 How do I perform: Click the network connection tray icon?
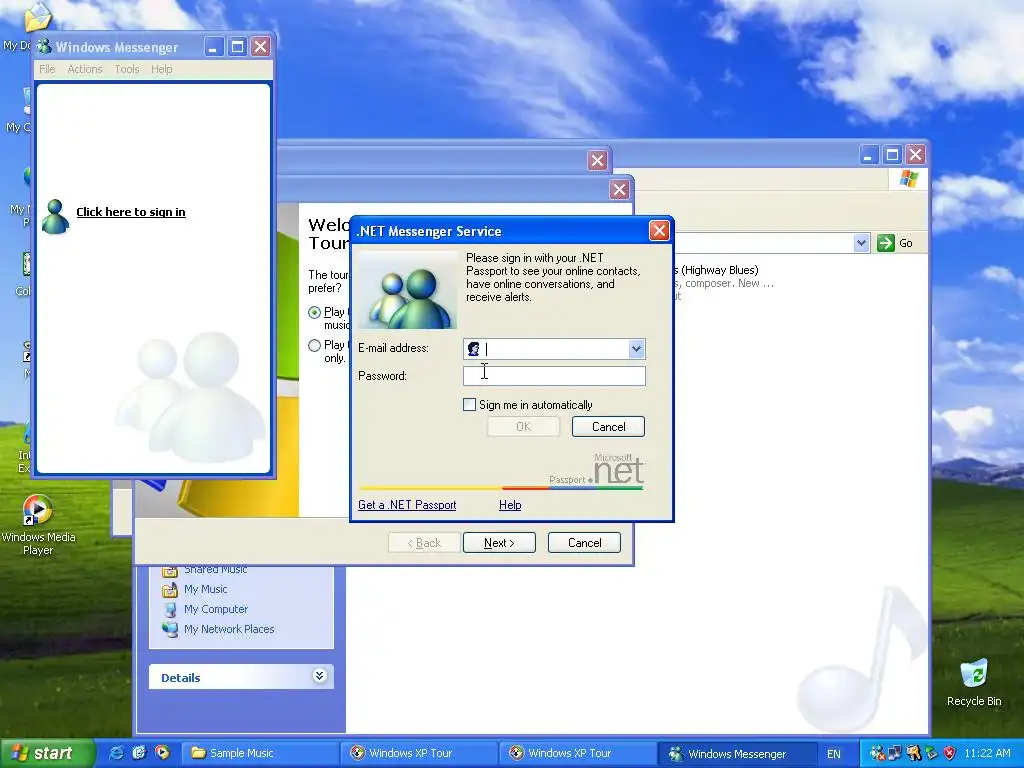click(x=895, y=753)
